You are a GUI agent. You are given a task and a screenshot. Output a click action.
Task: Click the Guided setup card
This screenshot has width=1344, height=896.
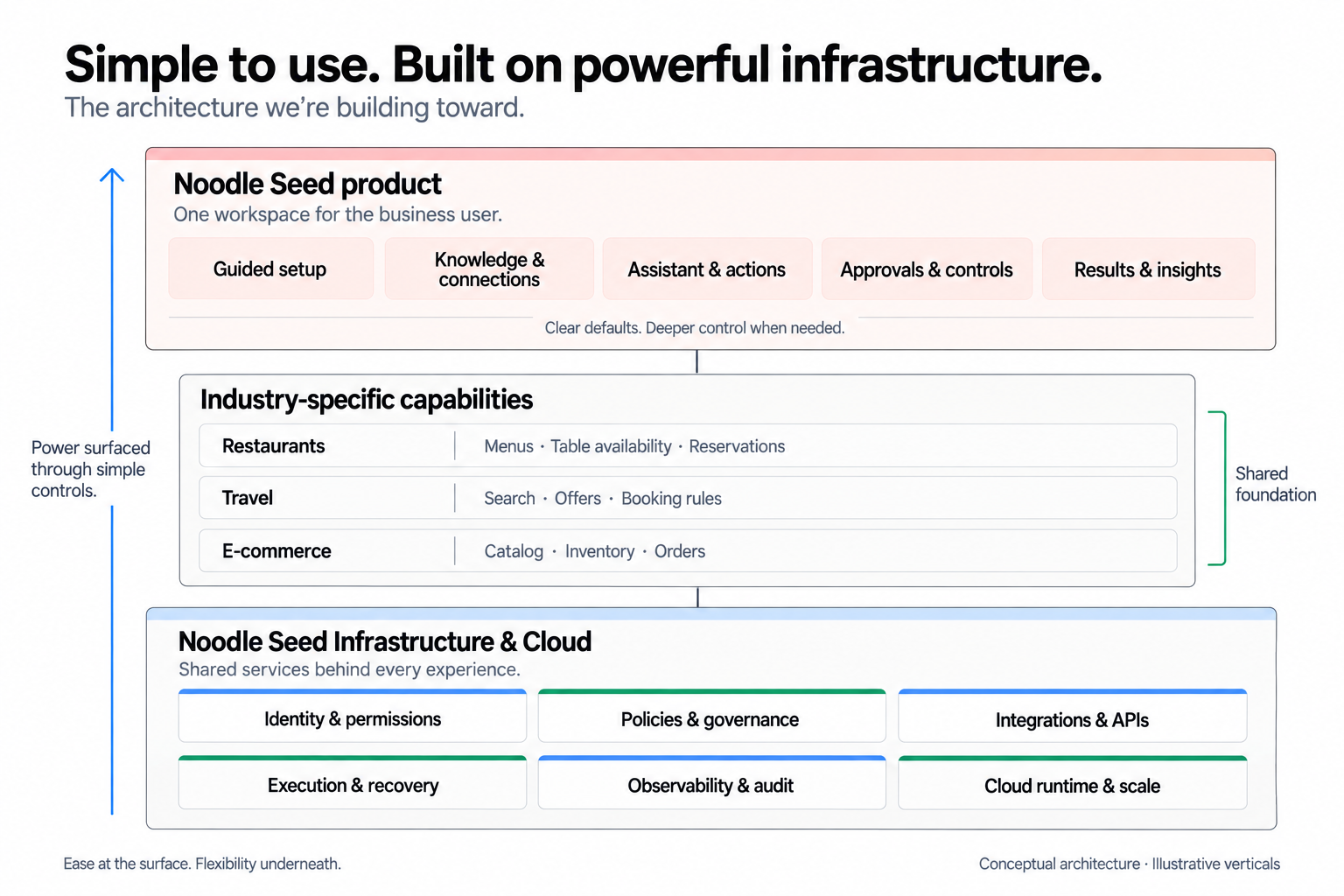pos(270,269)
